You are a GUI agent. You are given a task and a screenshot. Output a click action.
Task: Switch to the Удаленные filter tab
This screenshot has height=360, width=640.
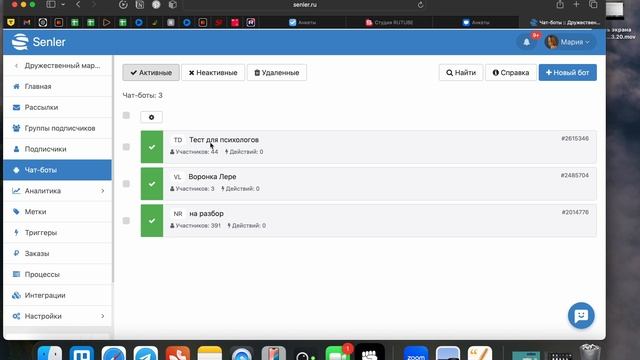tap(277, 73)
